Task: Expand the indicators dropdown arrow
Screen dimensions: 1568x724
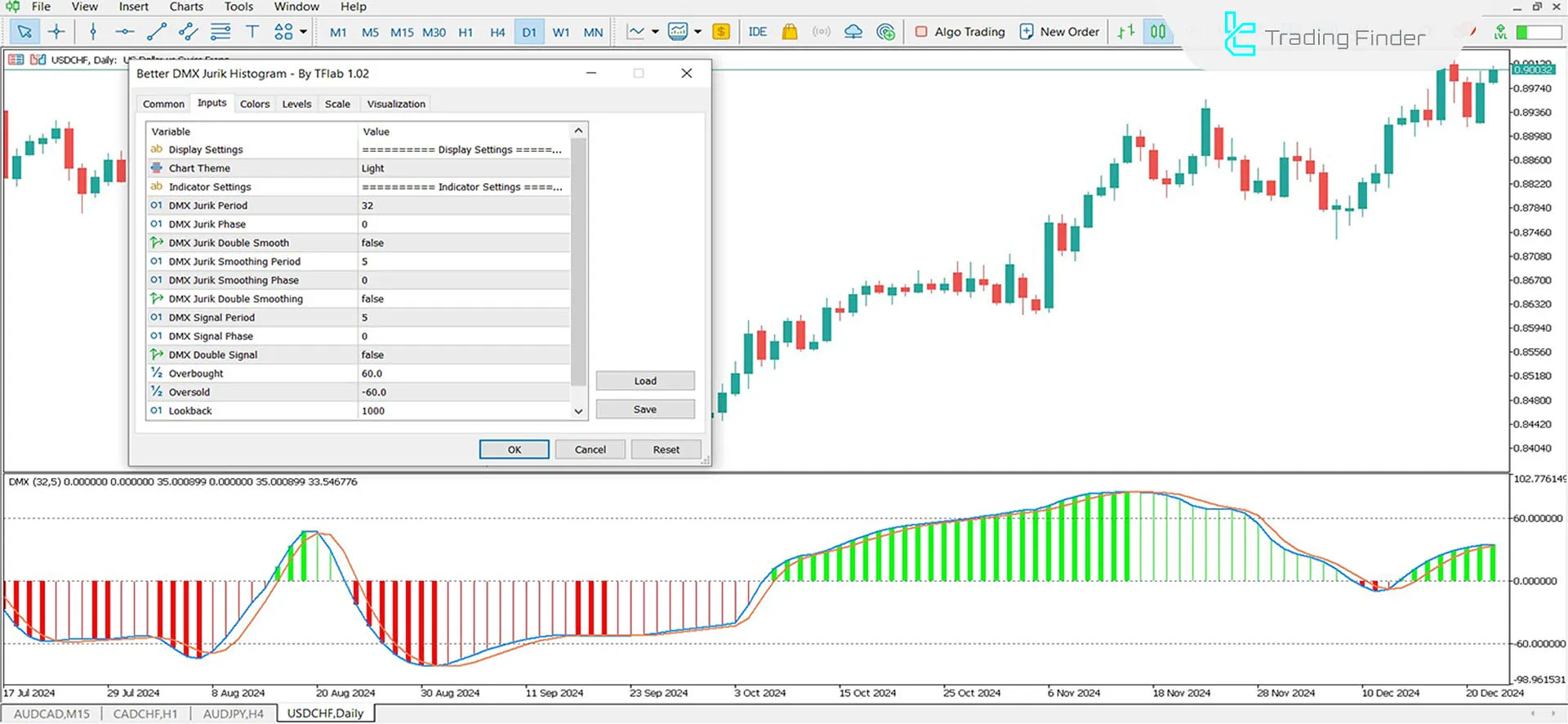Action: click(697, 32)
